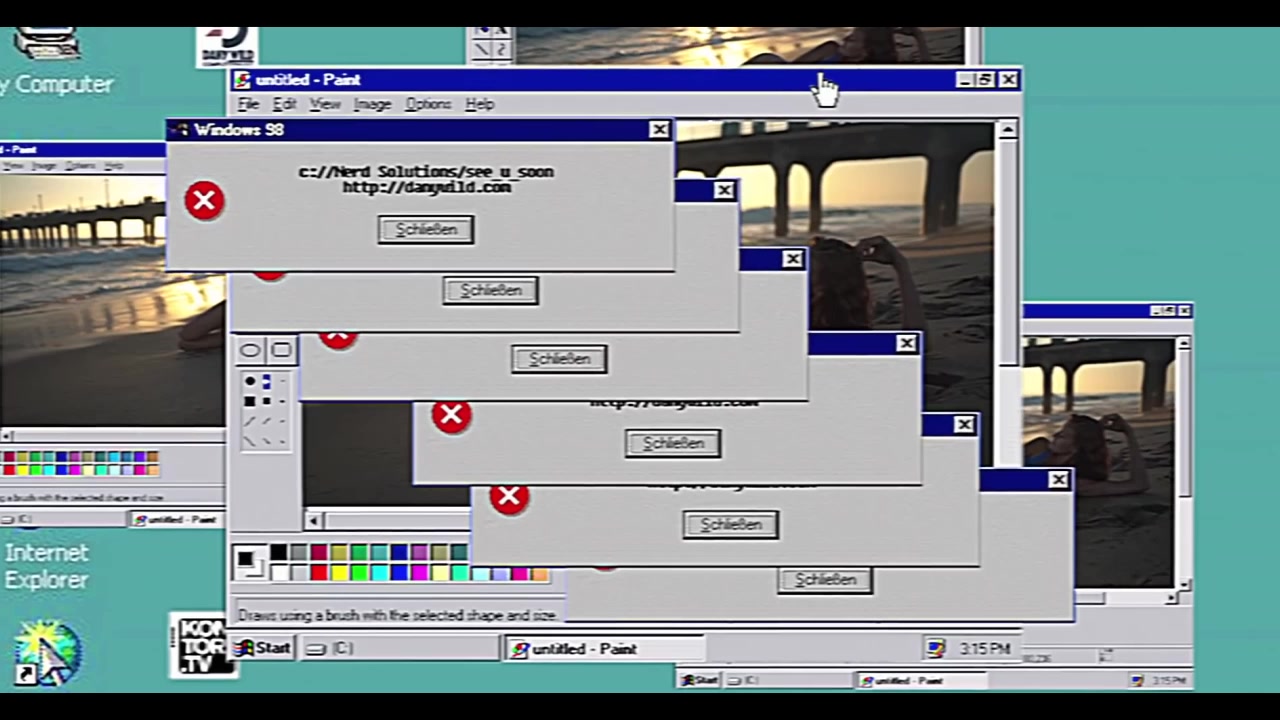The width and height of the screenshot is (1280, 720).
Task: Choose the large square brush shape
Action: [x=250, y=401]
